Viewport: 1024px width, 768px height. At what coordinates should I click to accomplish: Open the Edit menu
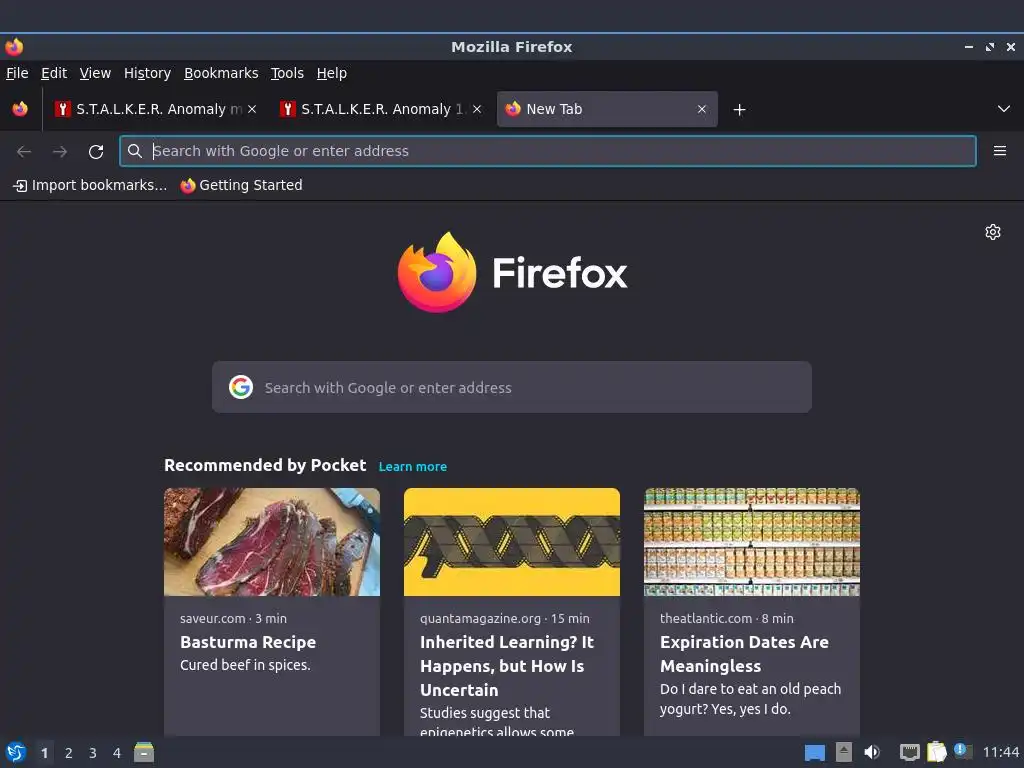coord(54,73)
